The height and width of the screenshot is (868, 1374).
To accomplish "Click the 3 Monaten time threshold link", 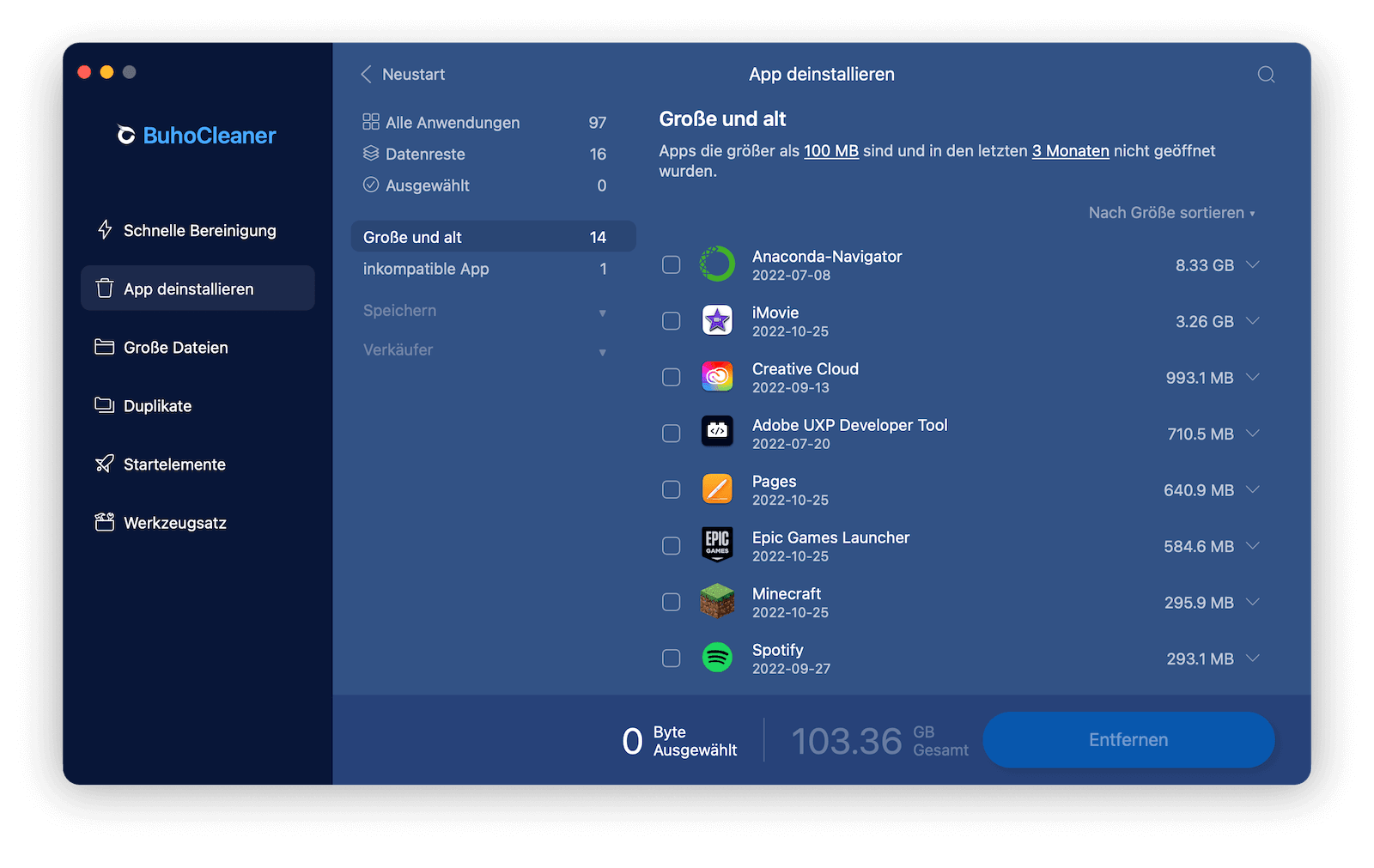I will point(1070,151).
